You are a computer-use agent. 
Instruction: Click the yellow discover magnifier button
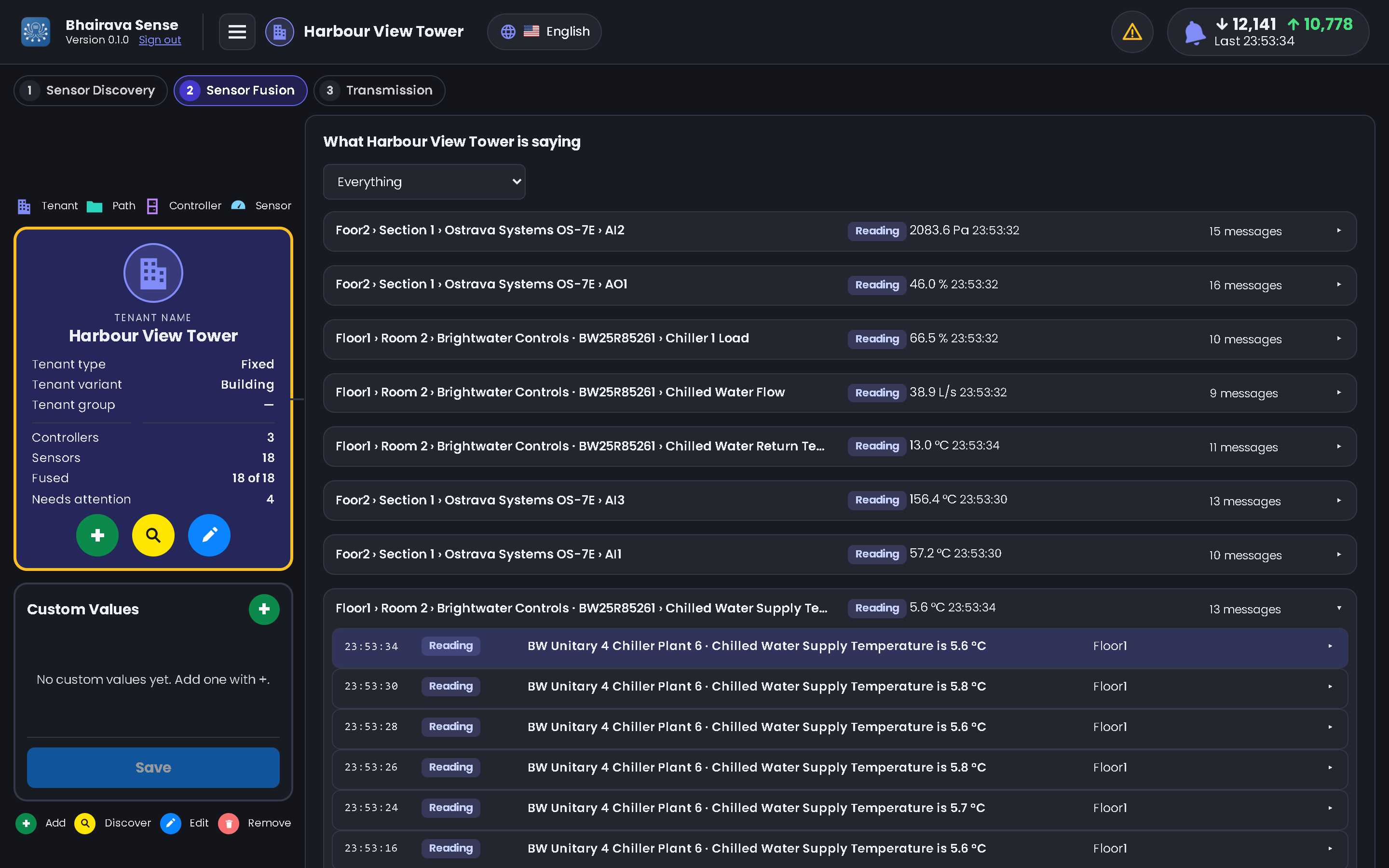pyautogui.click(x=153, y=535)
